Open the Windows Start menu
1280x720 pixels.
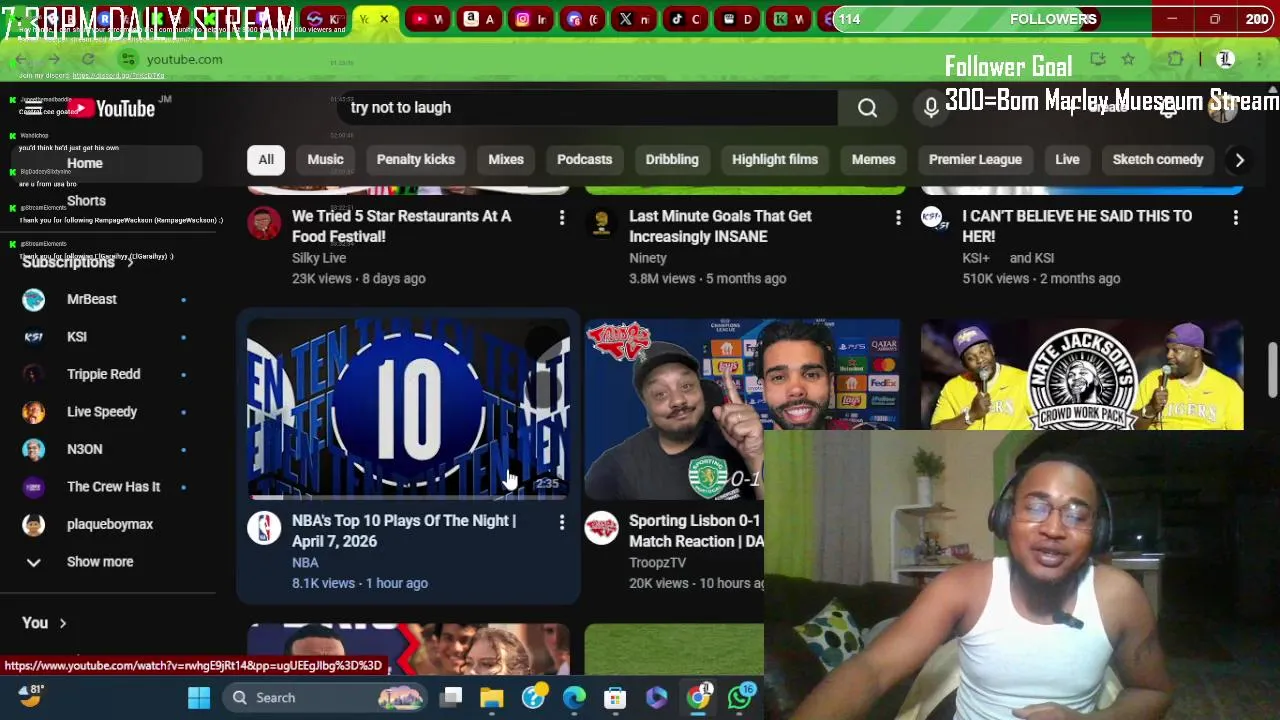(x=199, y=697)
